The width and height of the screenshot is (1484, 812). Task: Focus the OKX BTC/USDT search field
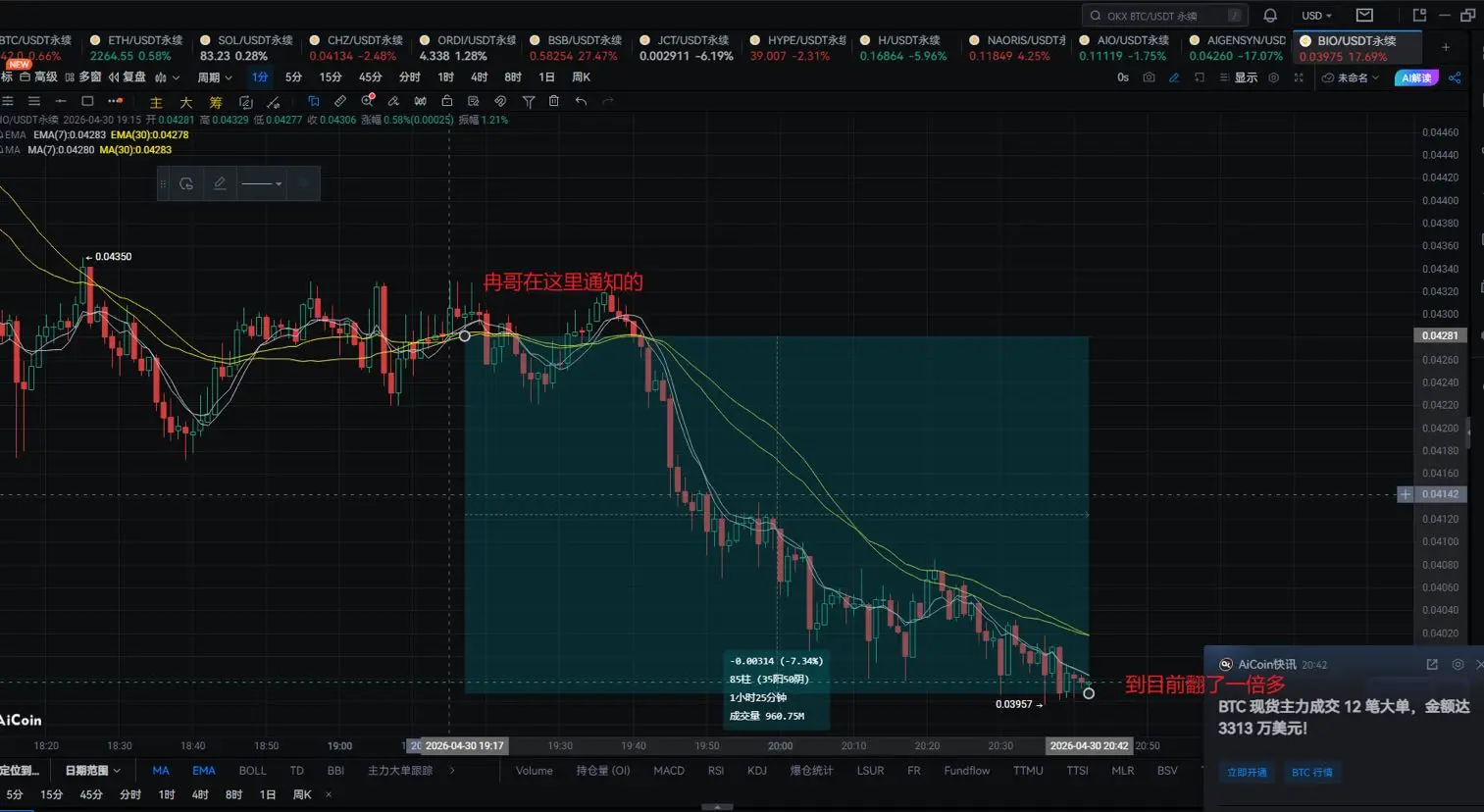(1165, 16)
